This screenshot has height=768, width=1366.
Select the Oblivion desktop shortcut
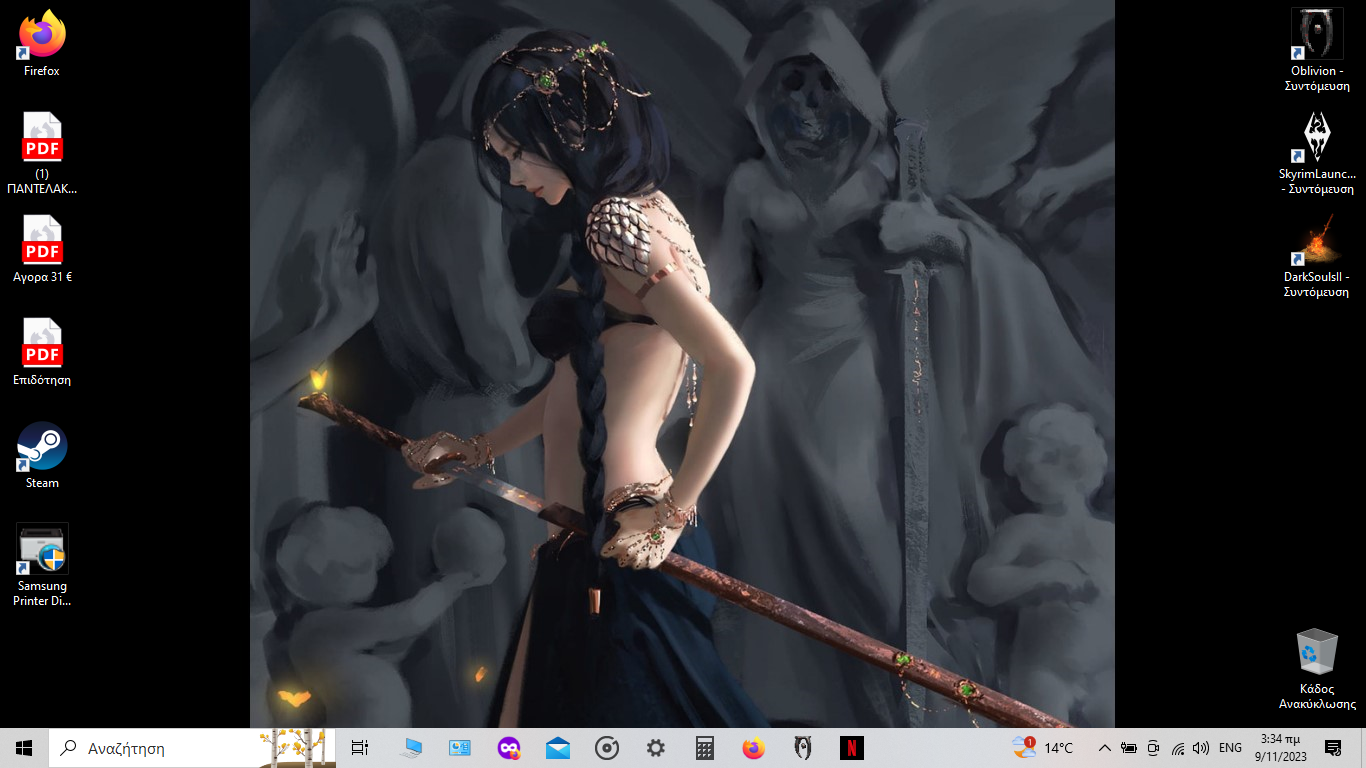tap(1317, 50)
